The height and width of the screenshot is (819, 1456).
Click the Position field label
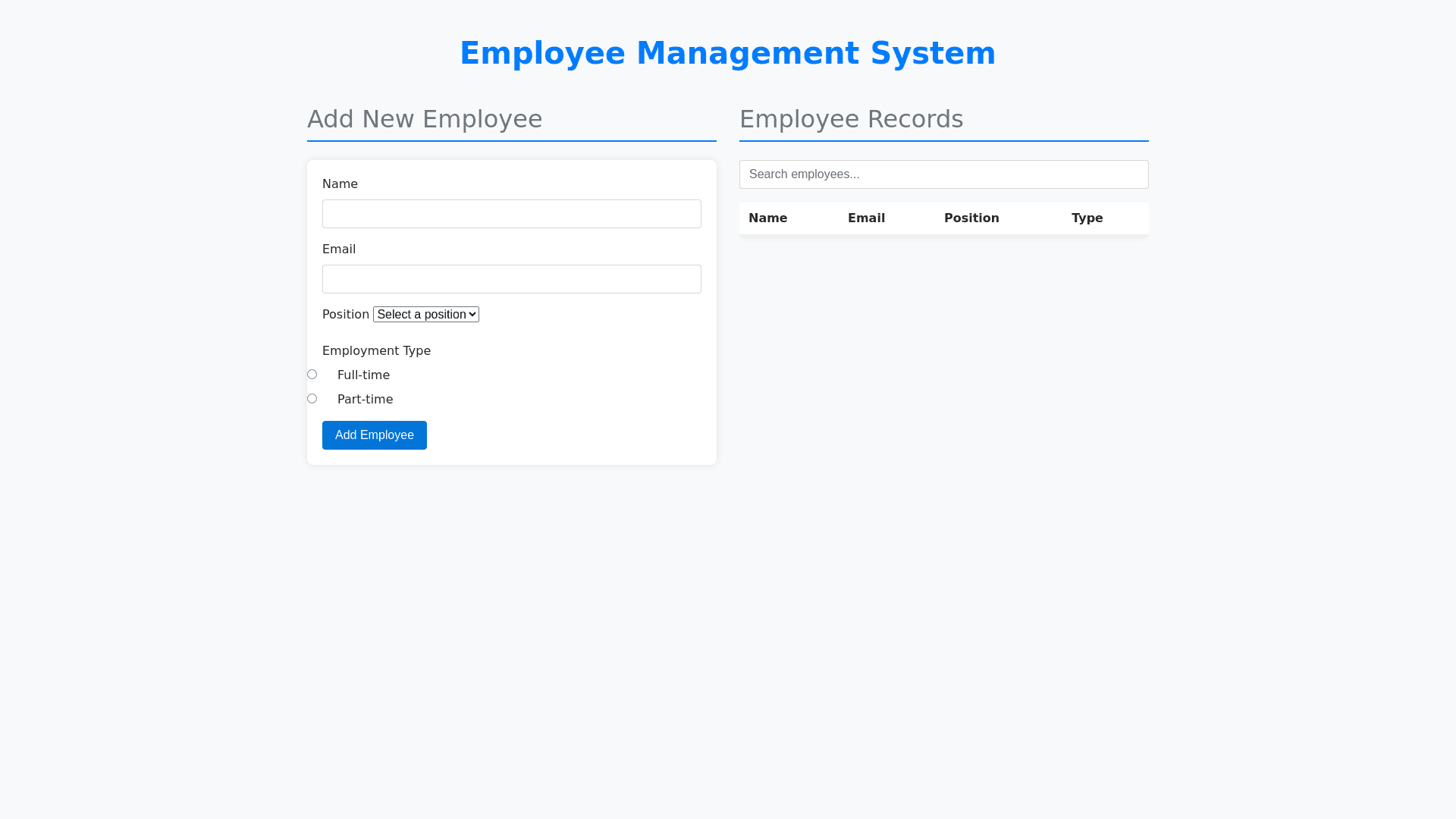click(x=346, y=315)
